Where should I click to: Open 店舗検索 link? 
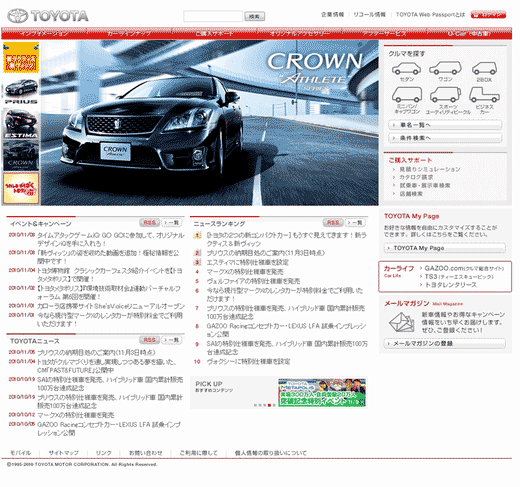(x=411, y=194)
